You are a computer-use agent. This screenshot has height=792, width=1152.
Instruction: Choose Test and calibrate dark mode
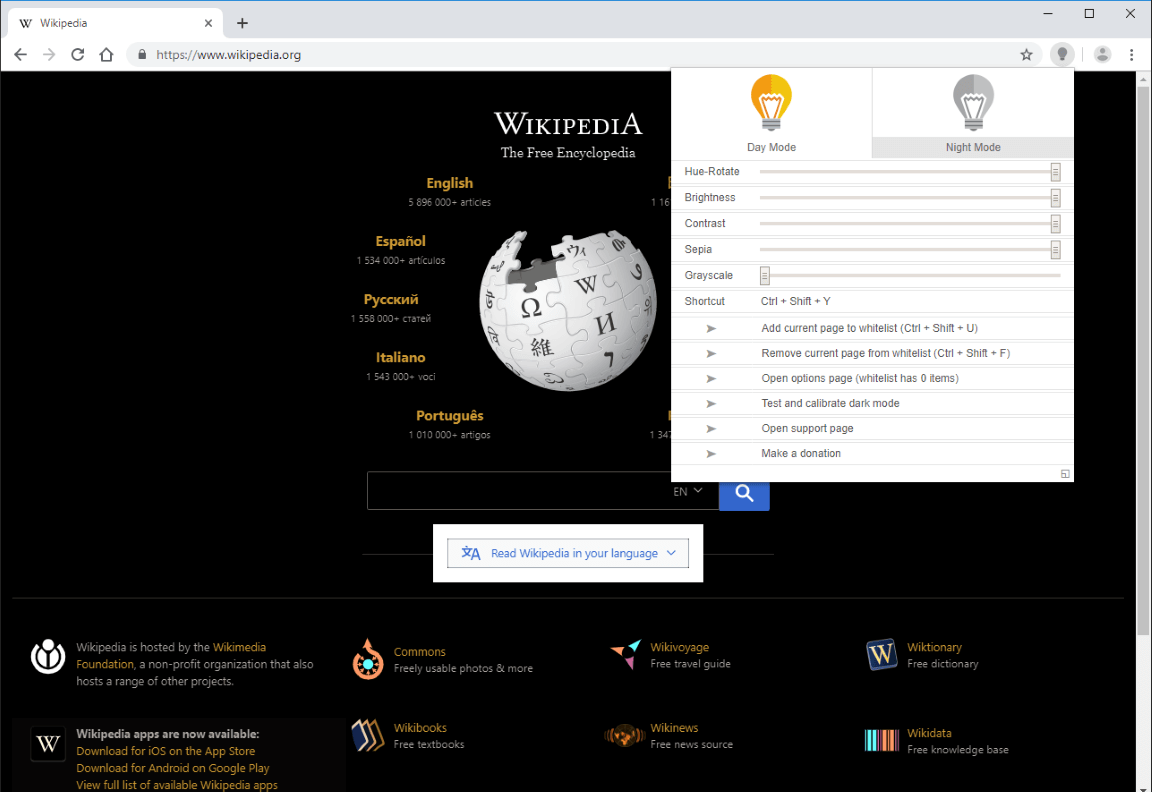pos(830,403)
